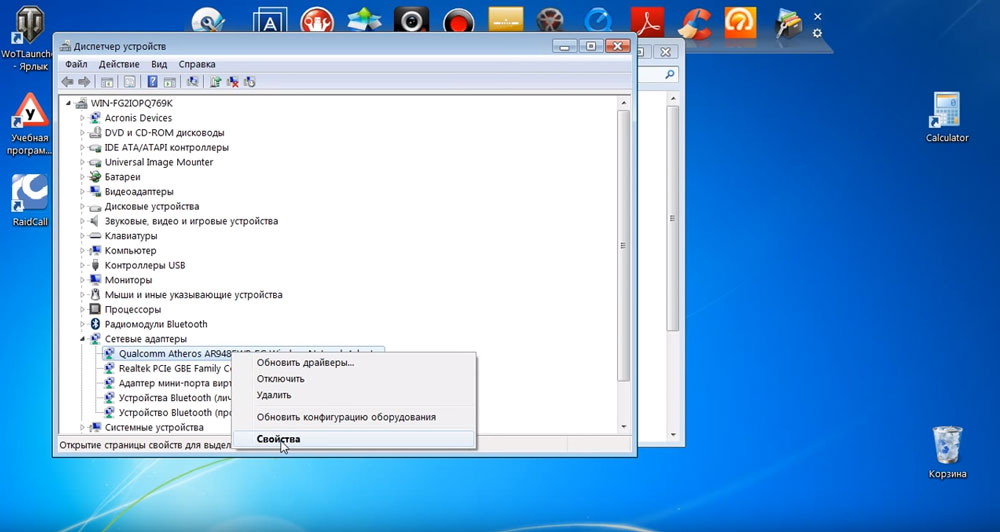Open the Properties toolbar icon
The image size is (1000, 532).
tap(129, 82)
